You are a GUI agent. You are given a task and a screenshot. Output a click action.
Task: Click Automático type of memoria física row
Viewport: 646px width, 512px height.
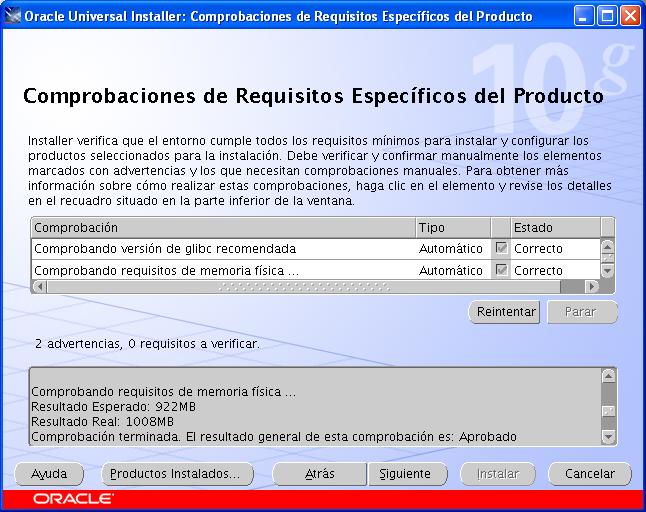click(x=451, y=271)
